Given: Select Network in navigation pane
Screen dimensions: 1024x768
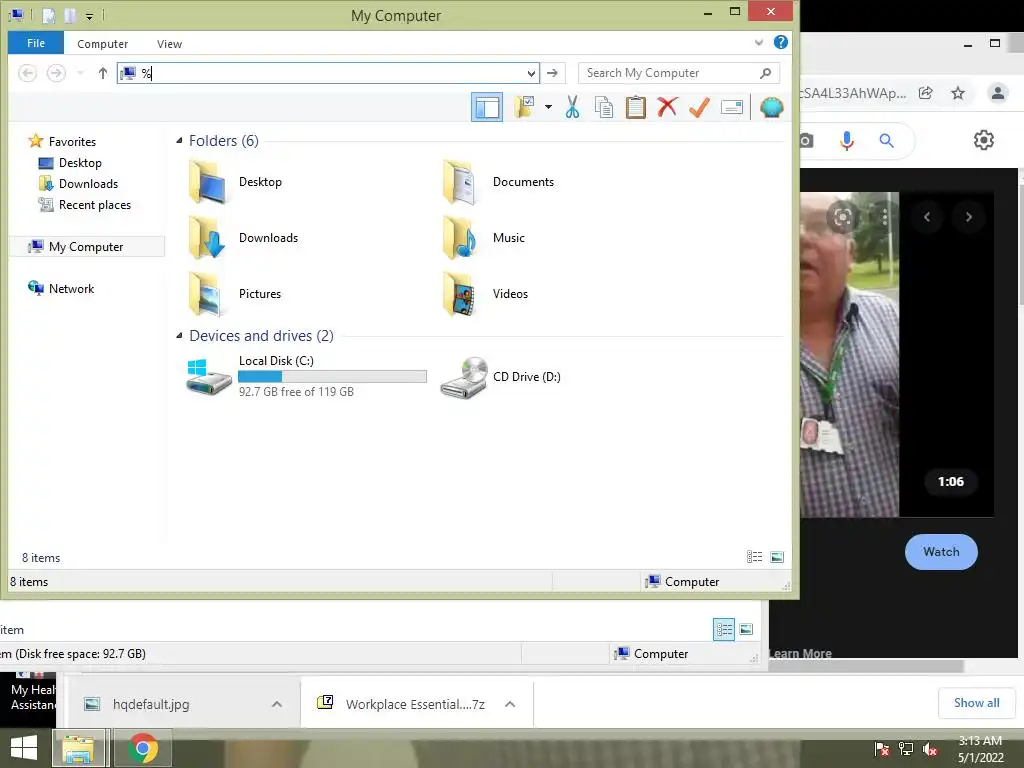Looking at the screenshot, I should coord(71,289).
